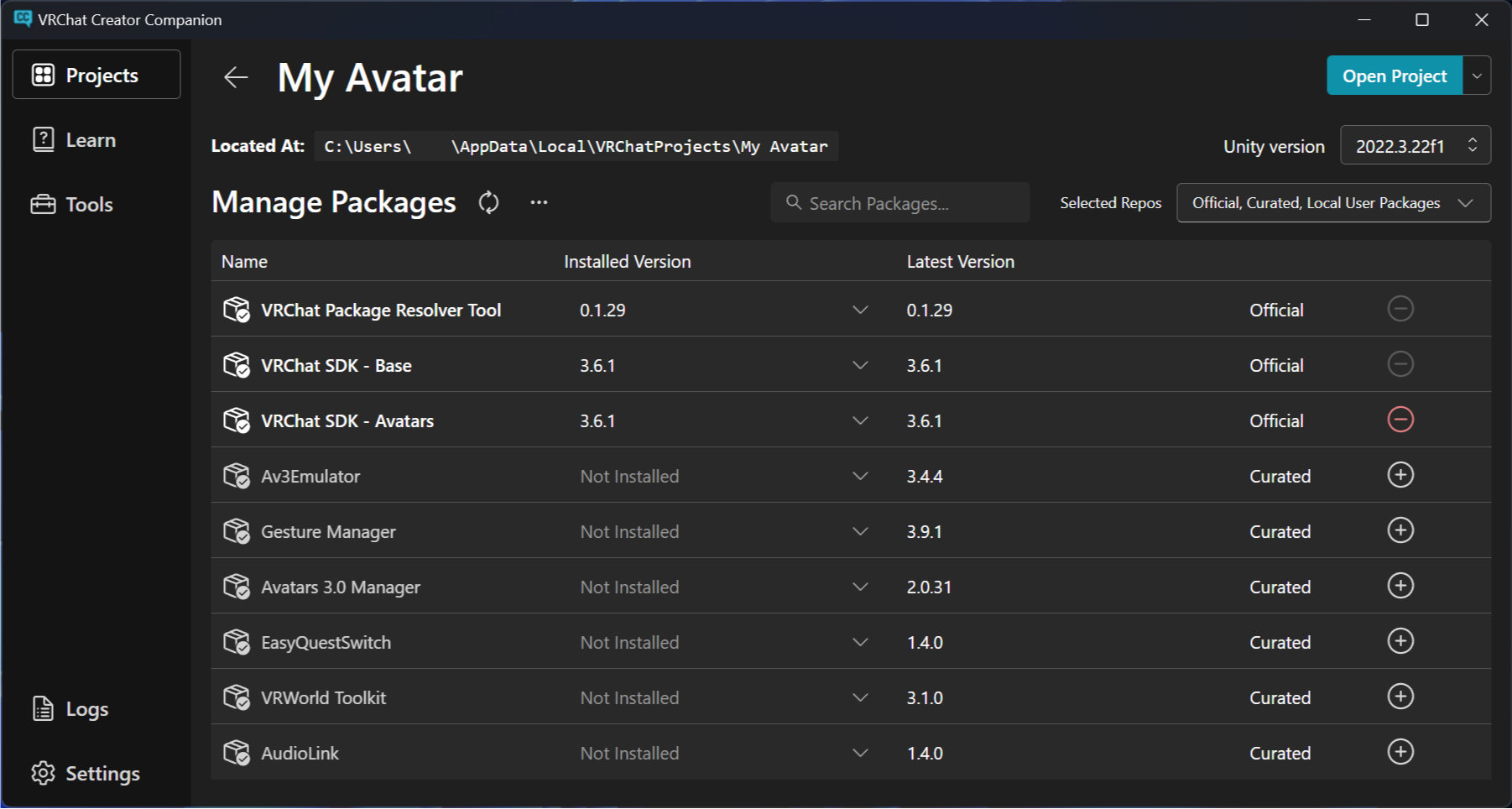Select the Gesture Manager package name
The width and height of the screenshot is (1512, 809).
(x=328, y=532)
